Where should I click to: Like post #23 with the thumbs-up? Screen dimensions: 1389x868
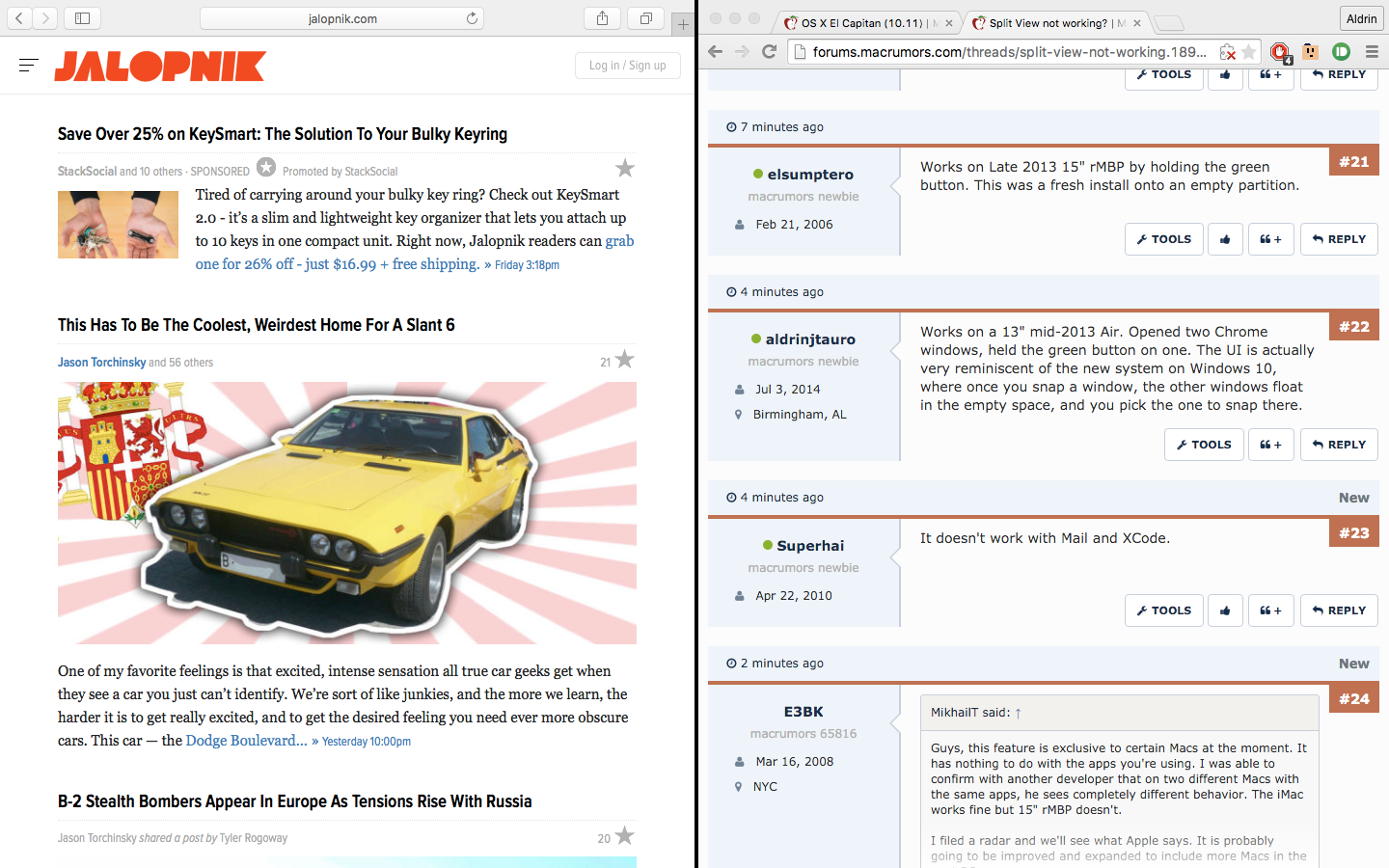click(1225, 610)
